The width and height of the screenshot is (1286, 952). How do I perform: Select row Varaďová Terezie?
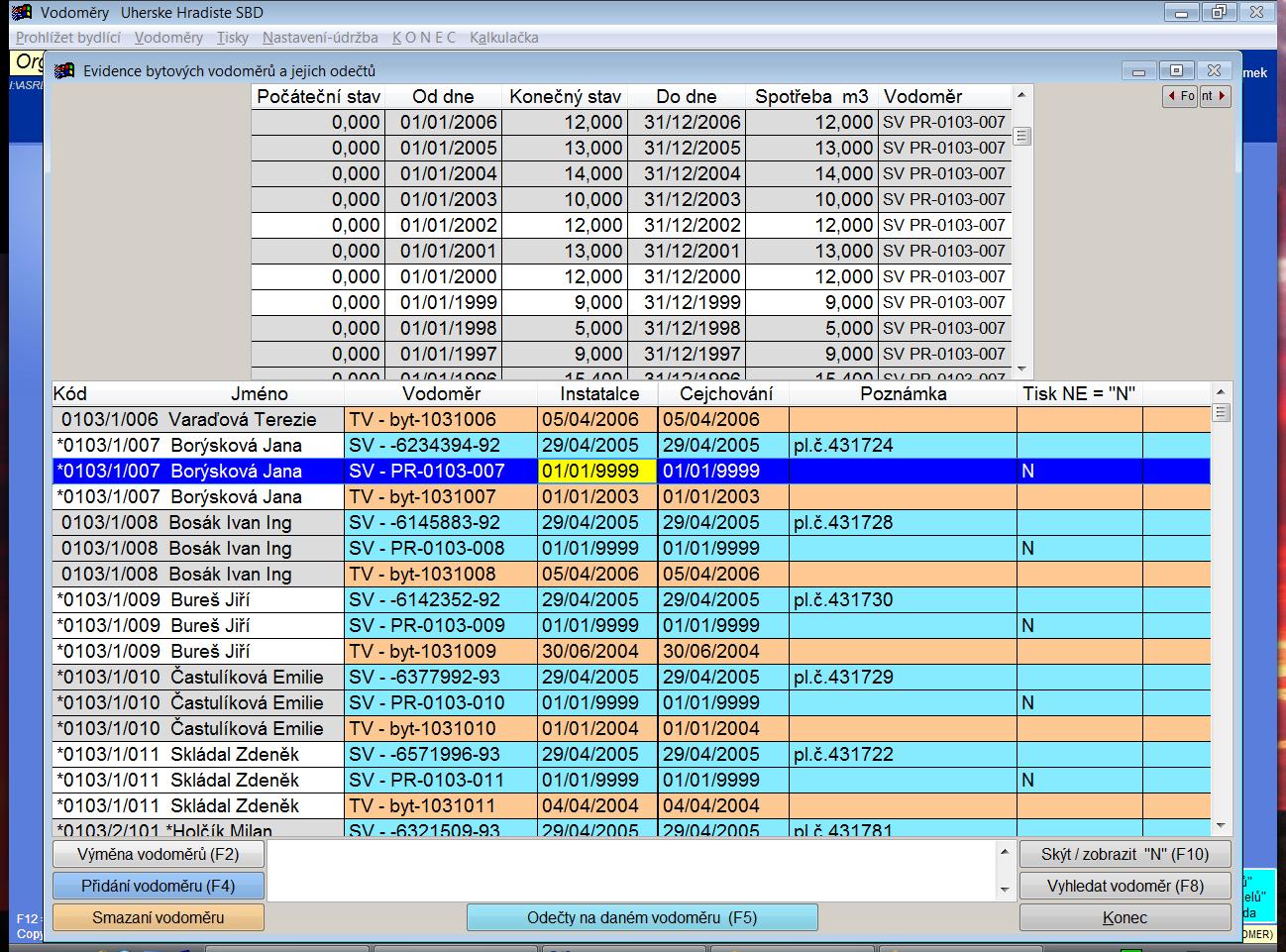click(x=631, y=419)
